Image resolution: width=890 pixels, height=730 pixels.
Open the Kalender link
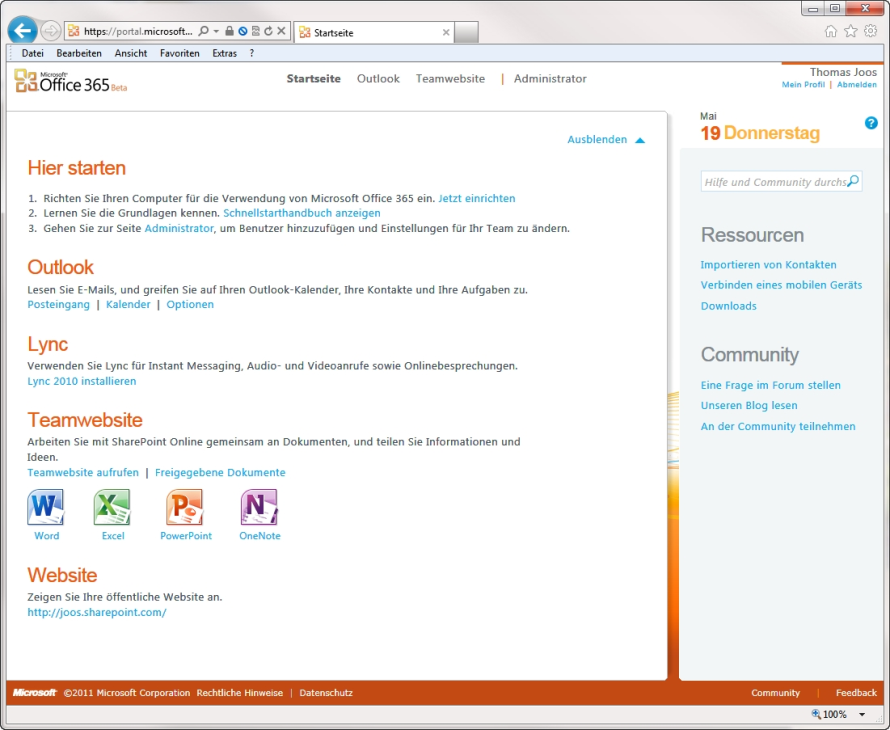128,304
